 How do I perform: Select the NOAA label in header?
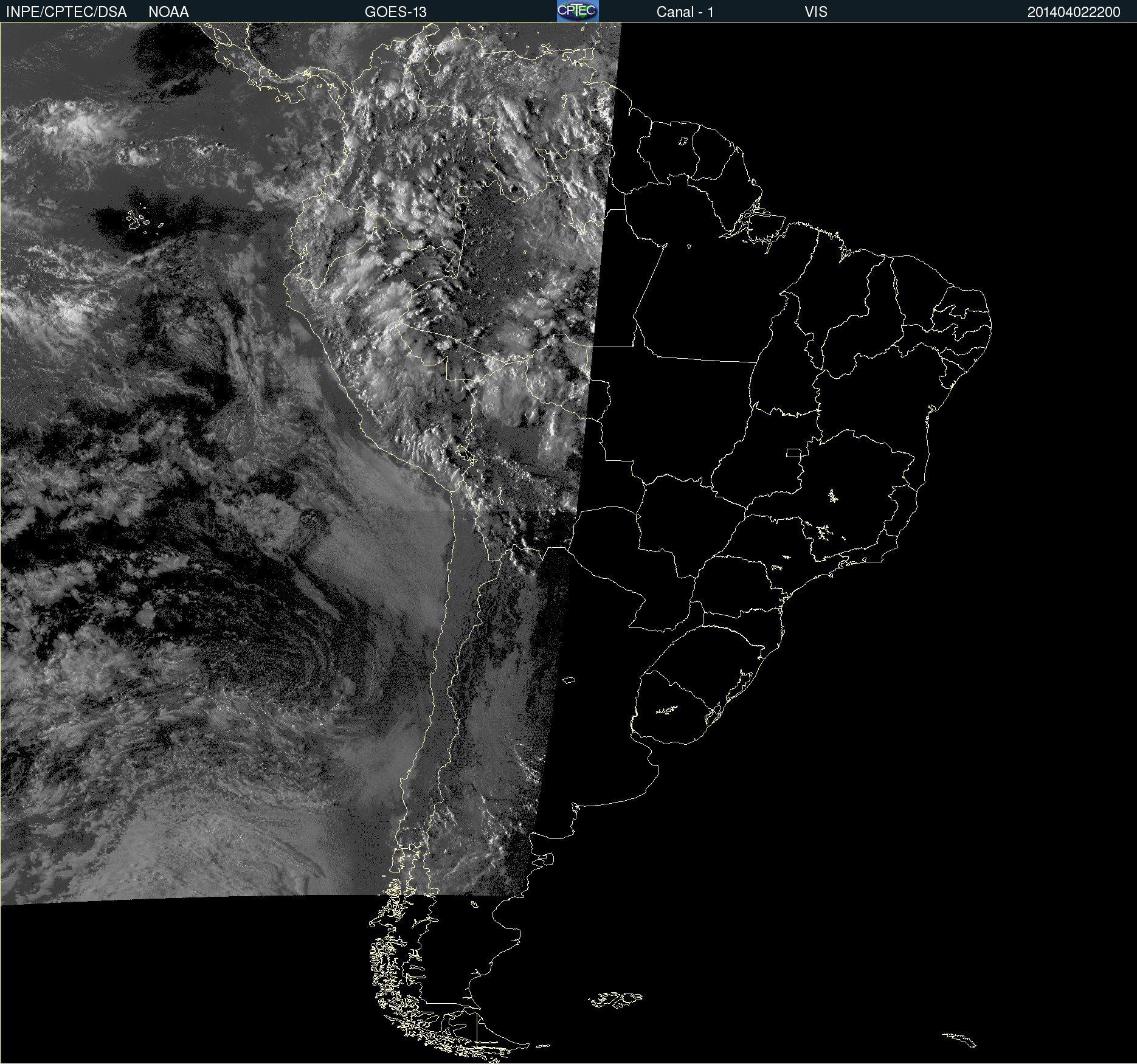point(168,12)
